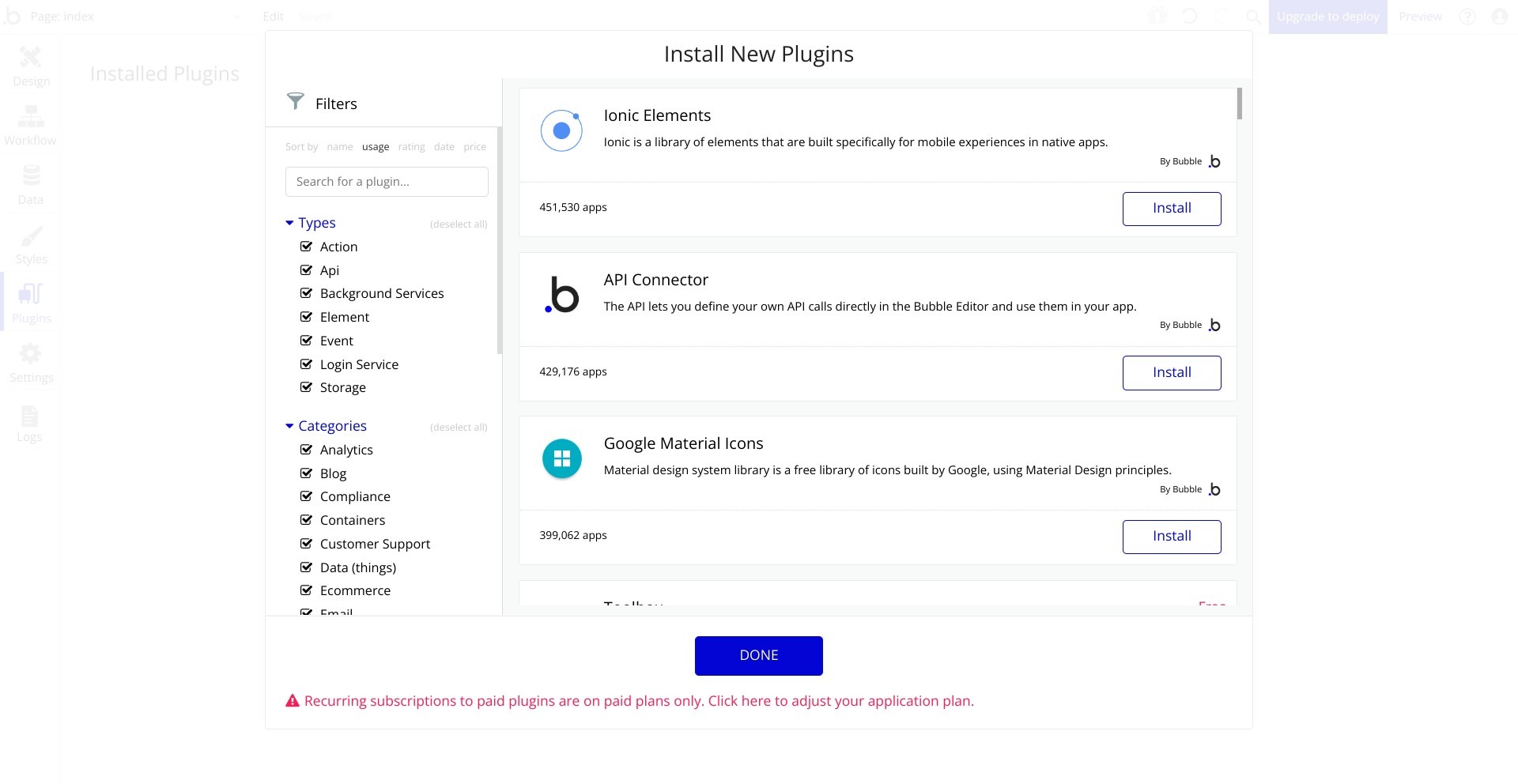Open the Data tab in sidebar
This screenshot has height=784, width=1518.
[31, 185]
